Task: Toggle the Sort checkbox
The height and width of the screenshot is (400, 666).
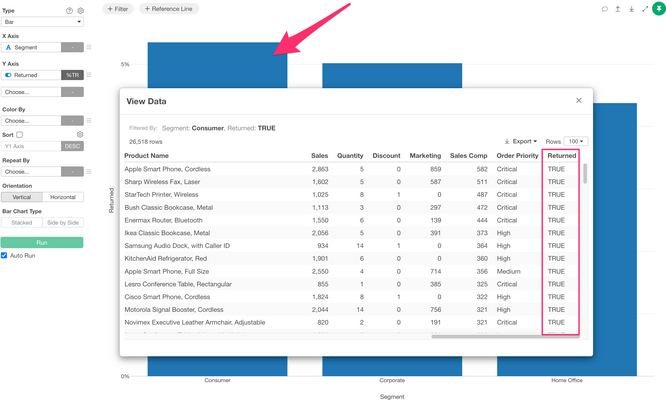Action: [20, 135]
